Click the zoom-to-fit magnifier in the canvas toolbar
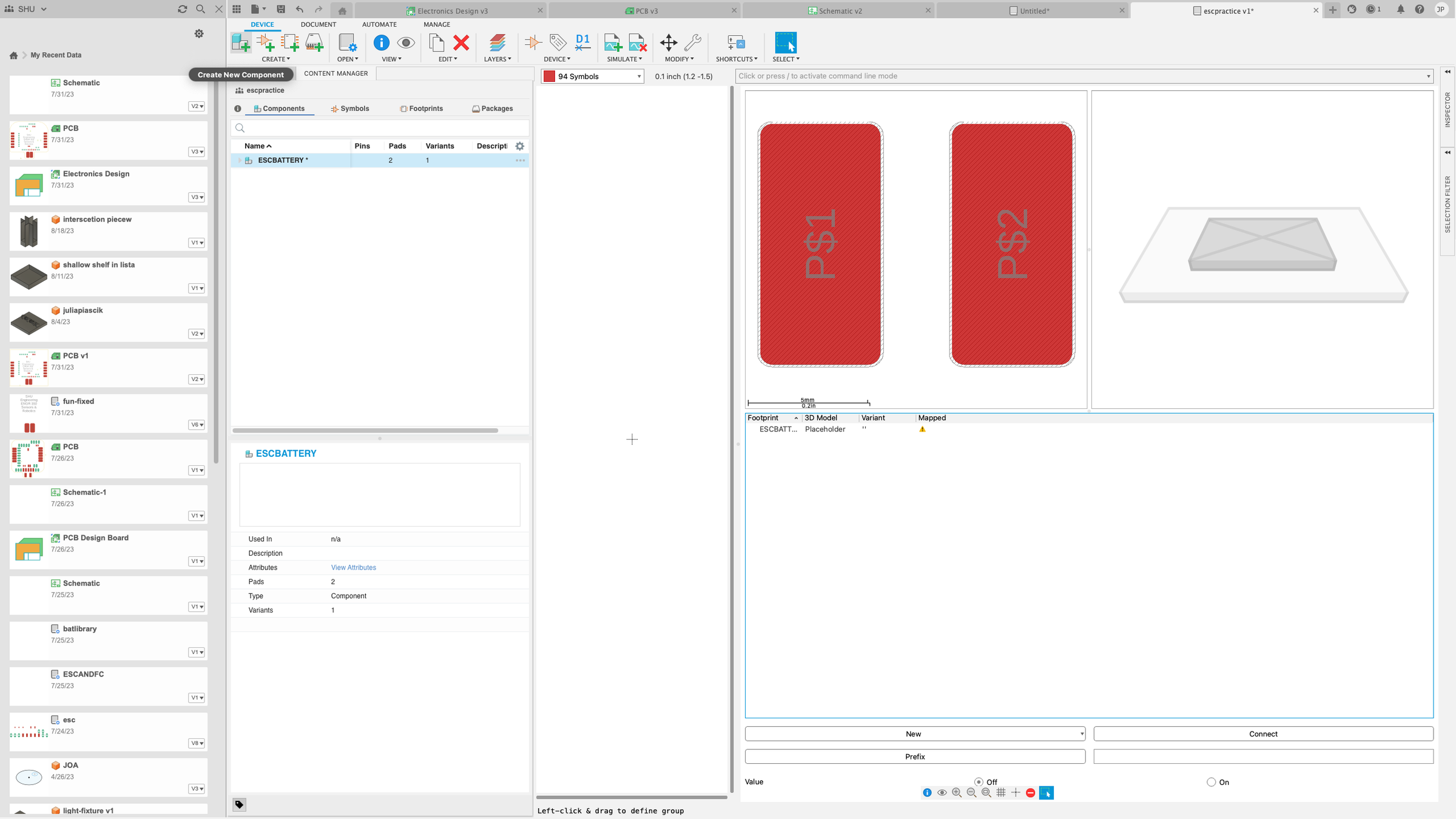Viewport: 1456px width, 819px height. (986, 792)
